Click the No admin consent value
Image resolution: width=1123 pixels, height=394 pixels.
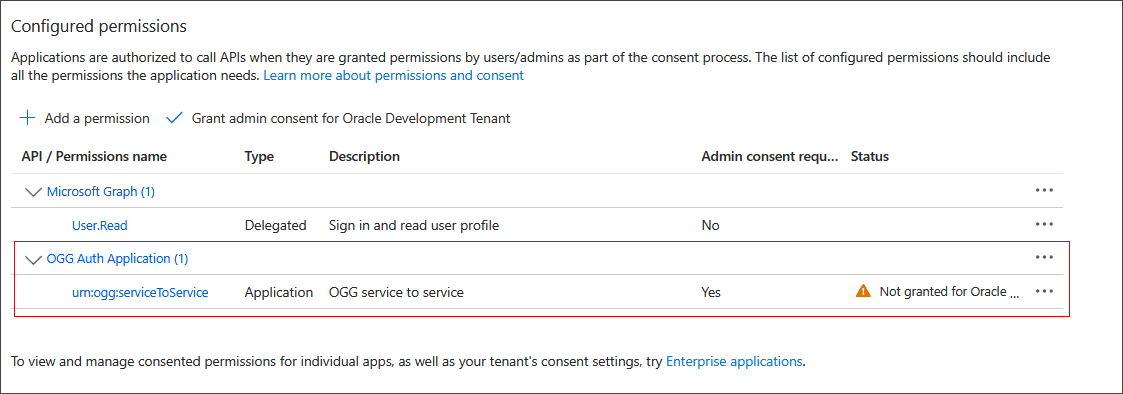tap(710, 226)
